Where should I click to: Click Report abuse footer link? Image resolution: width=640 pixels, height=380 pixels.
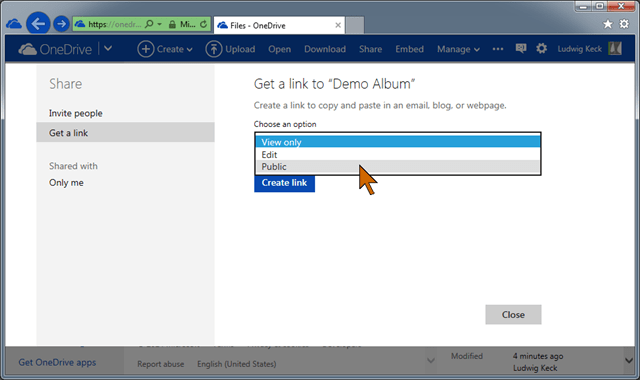pos(160,364)
